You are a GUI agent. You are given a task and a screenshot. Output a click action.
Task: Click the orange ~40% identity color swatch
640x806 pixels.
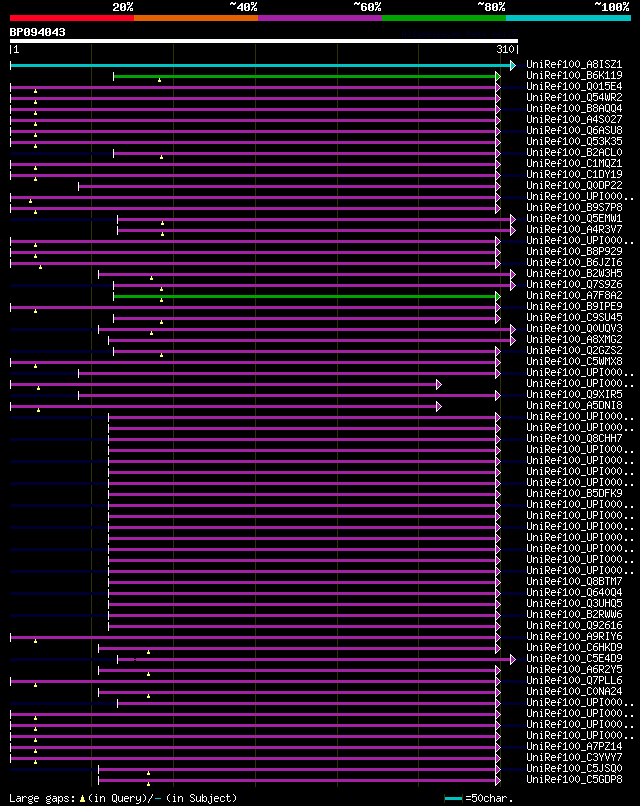(196, 18)
